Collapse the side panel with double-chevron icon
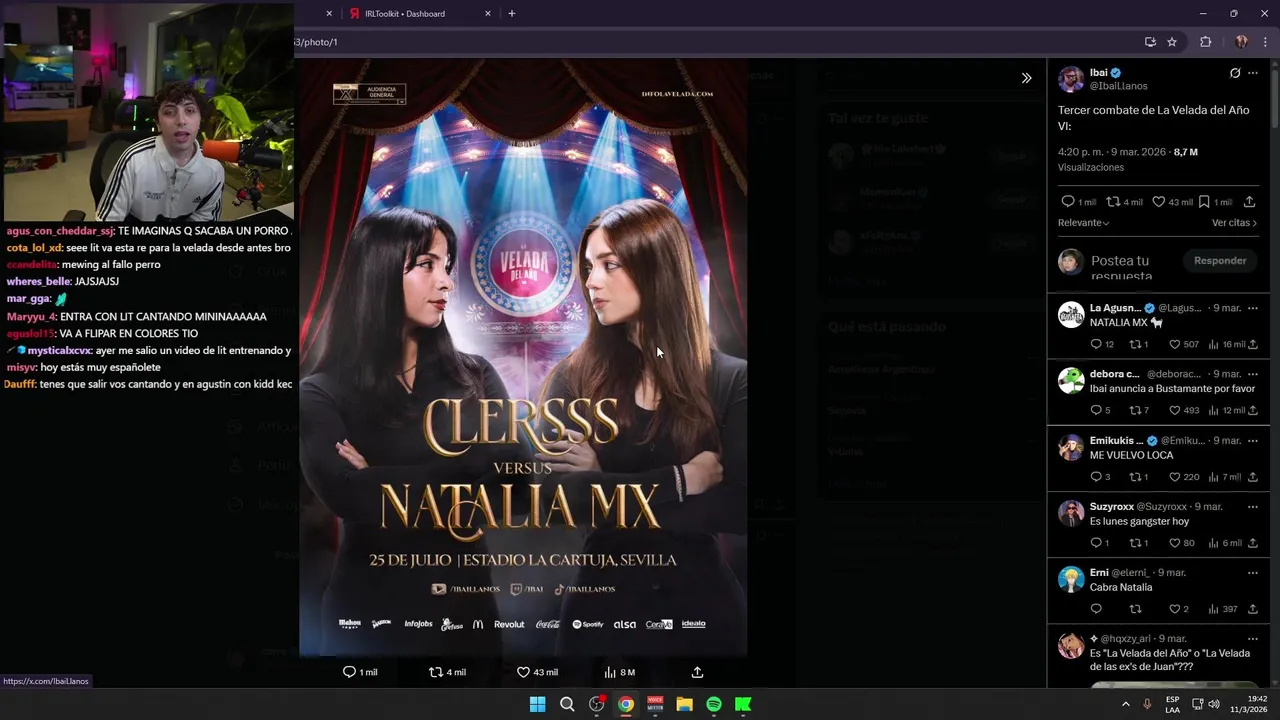Viewport: 1280px width, 720px height. click(1026, 78)
